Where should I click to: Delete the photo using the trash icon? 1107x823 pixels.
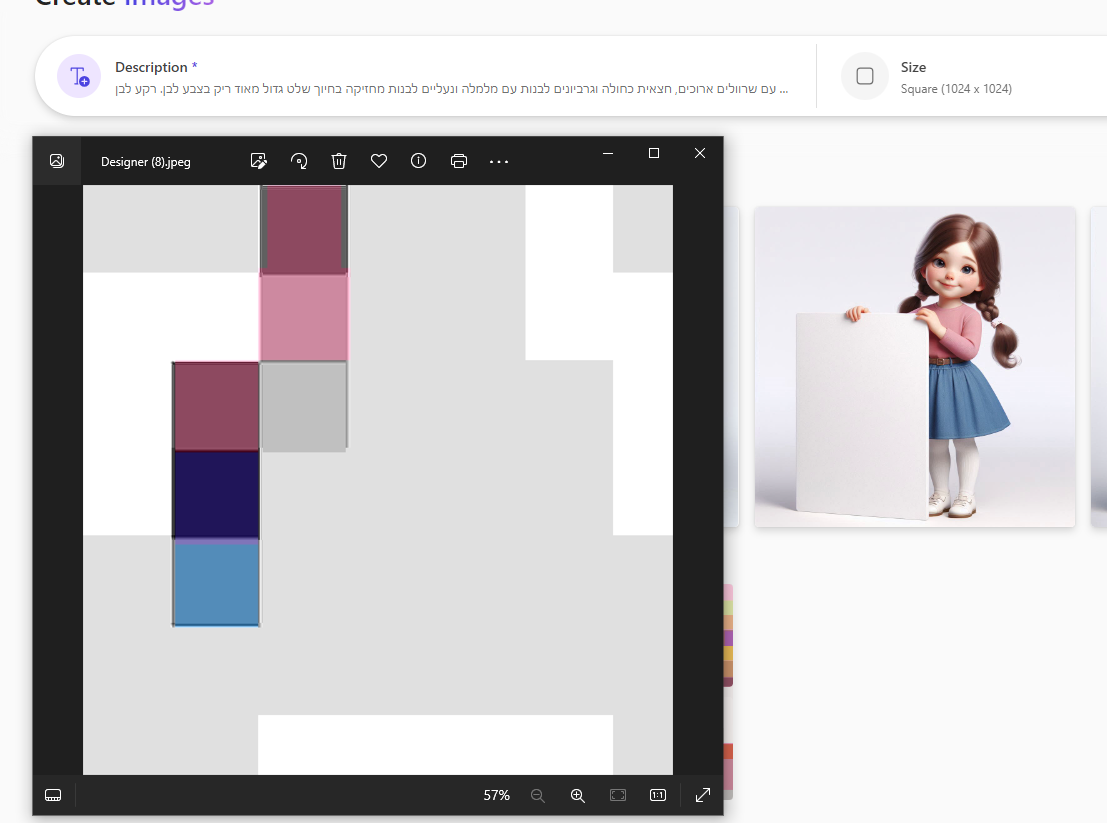point(339,161)
